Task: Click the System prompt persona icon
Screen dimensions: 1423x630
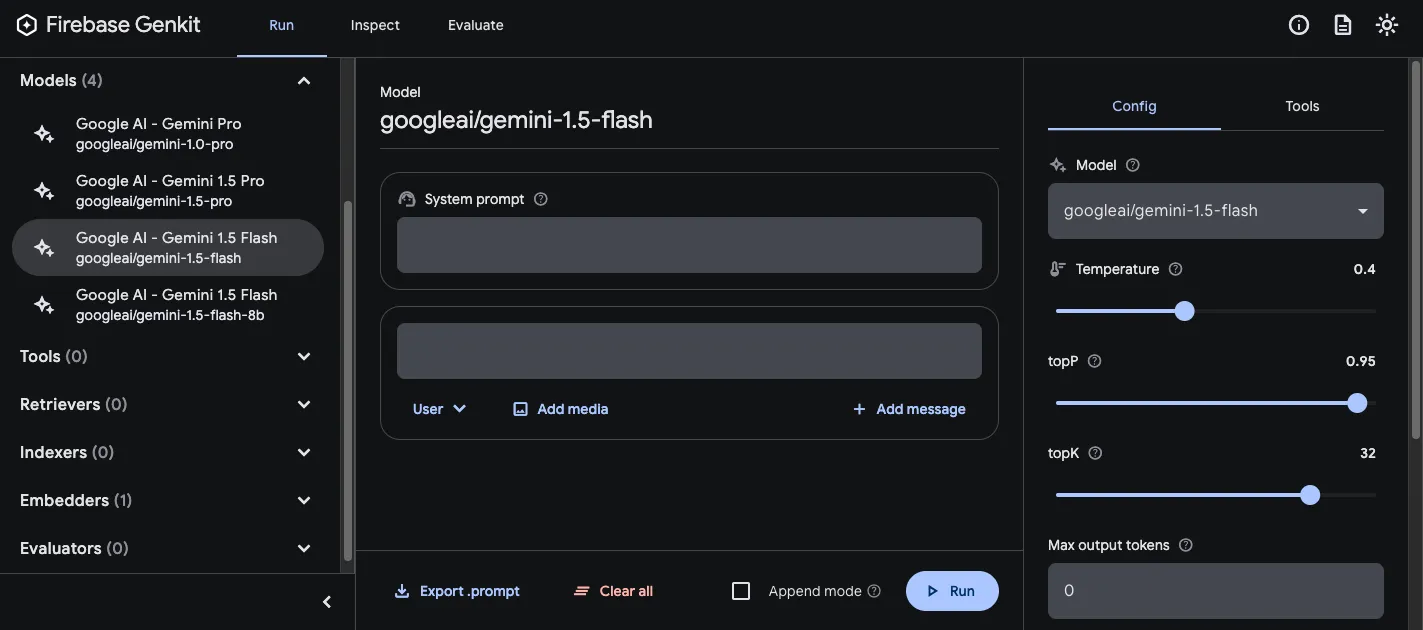Action: 407,199
